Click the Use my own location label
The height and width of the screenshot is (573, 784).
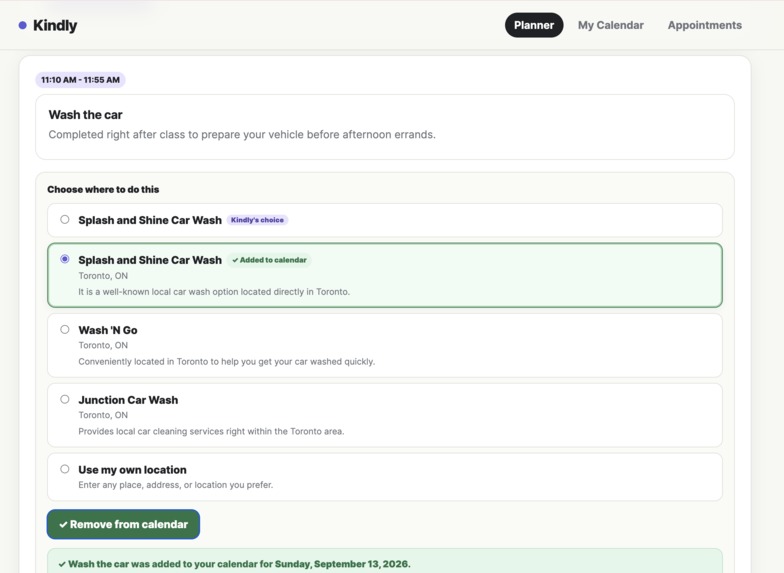[x=132, y=470]
